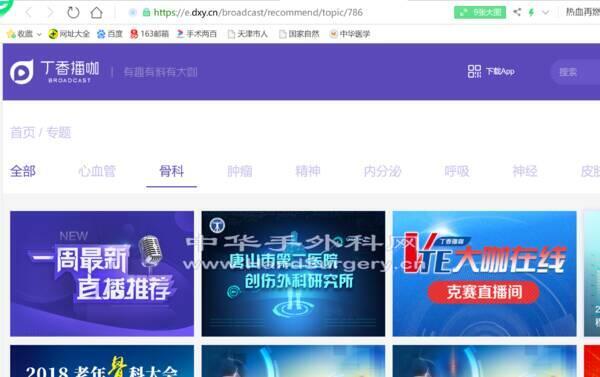Click the green padlock security icon
The width and height of the screenshot is (600, 377).
146,13
